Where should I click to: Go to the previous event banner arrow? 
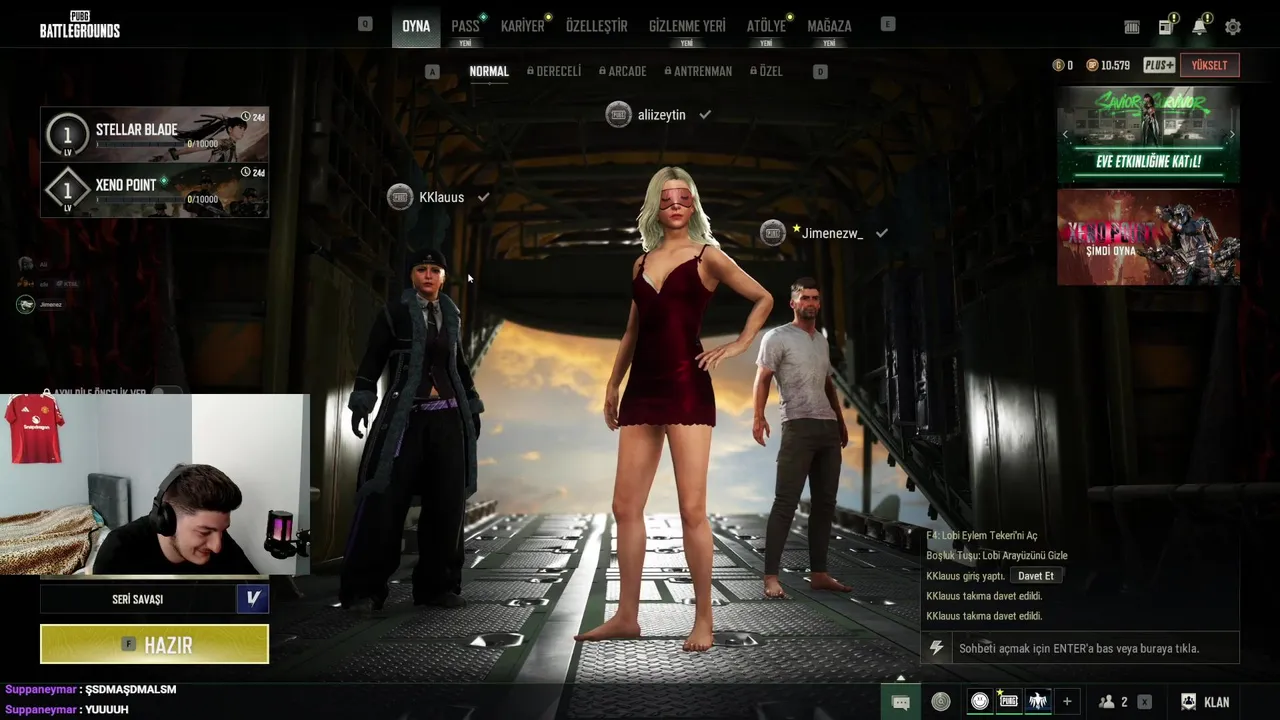point(1065,134)
